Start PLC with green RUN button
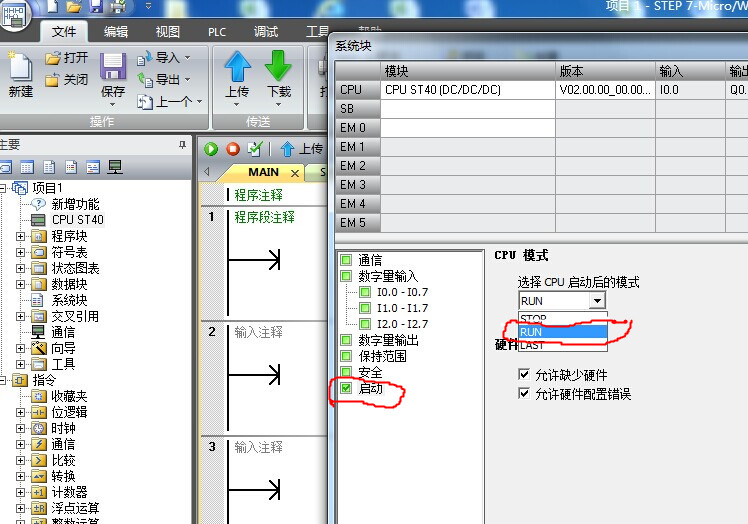748x524 pixels. pos(211,149)
